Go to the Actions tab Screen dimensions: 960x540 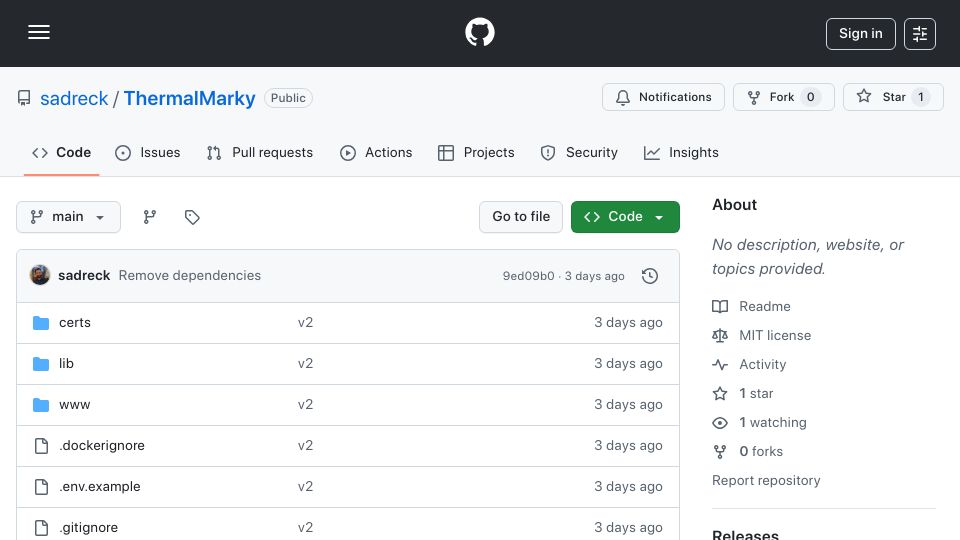coord(376,152)
